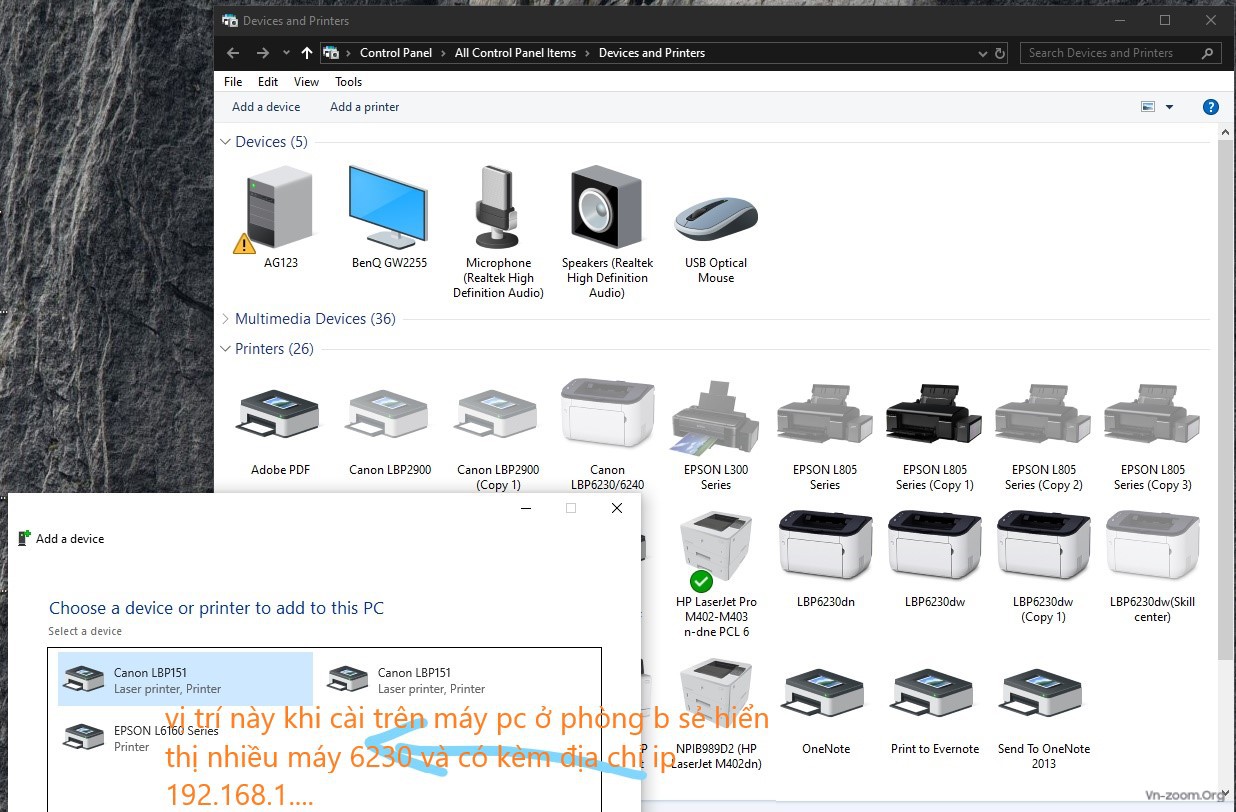The width and height of the screenshot is (1236, 812).
Task: Open the Change your view dropdown arrow
Action: 1169,107
